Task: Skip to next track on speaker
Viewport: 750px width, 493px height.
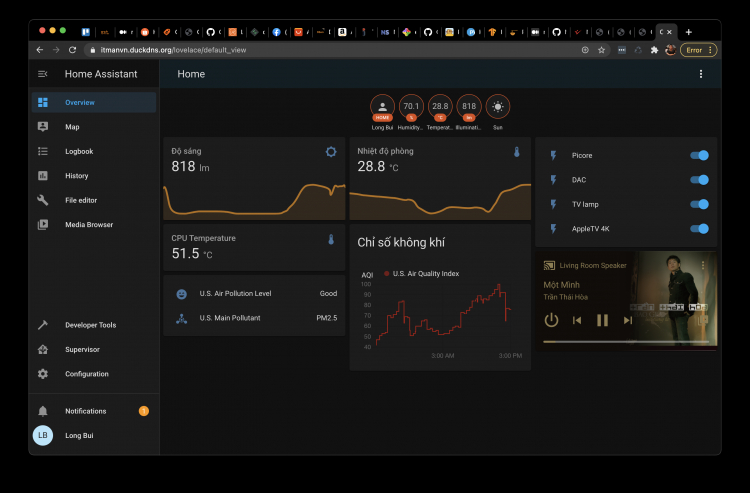Action: tap(628, 320)
